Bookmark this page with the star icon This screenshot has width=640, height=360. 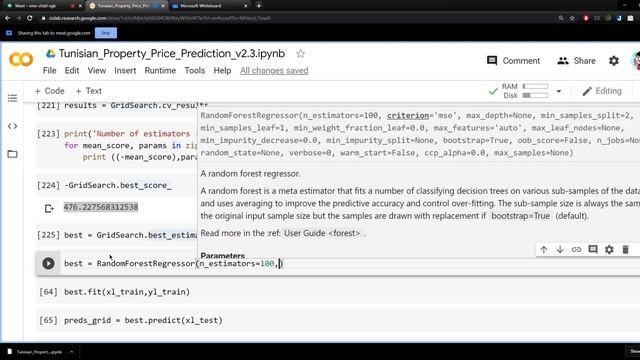click(x=572, y=18)
